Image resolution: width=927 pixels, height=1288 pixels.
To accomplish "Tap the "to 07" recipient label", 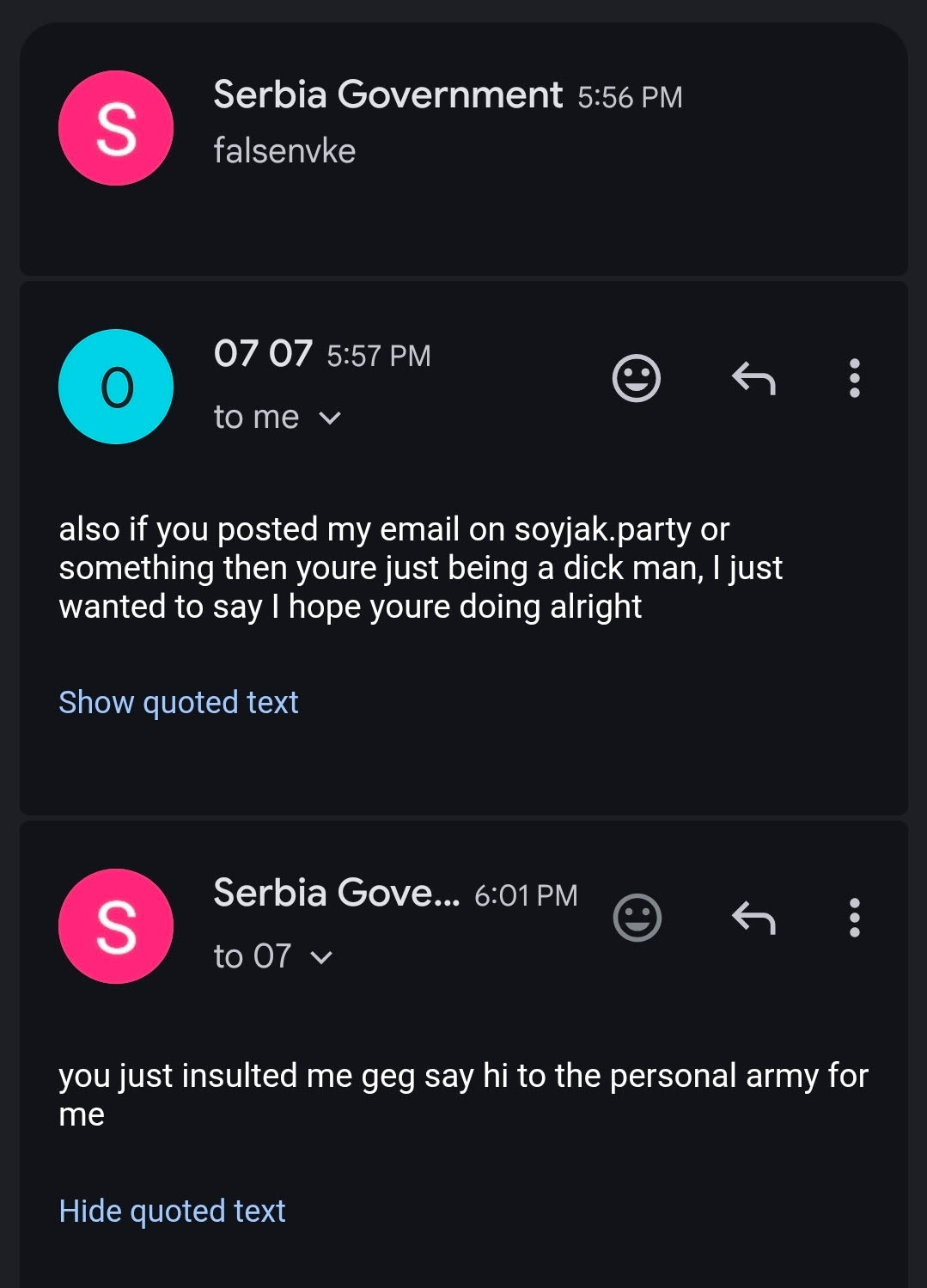I will (x=252, y=957).
